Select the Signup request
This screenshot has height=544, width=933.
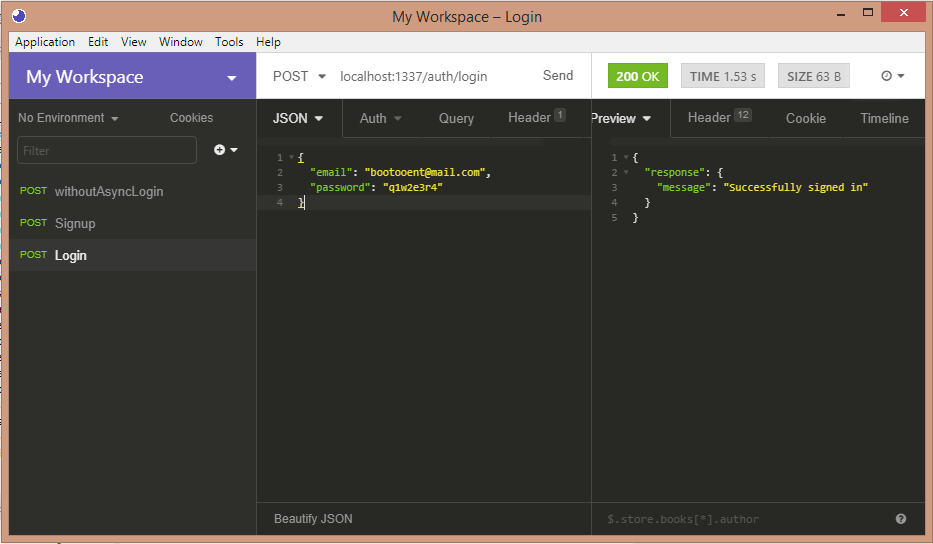[75, 223]
